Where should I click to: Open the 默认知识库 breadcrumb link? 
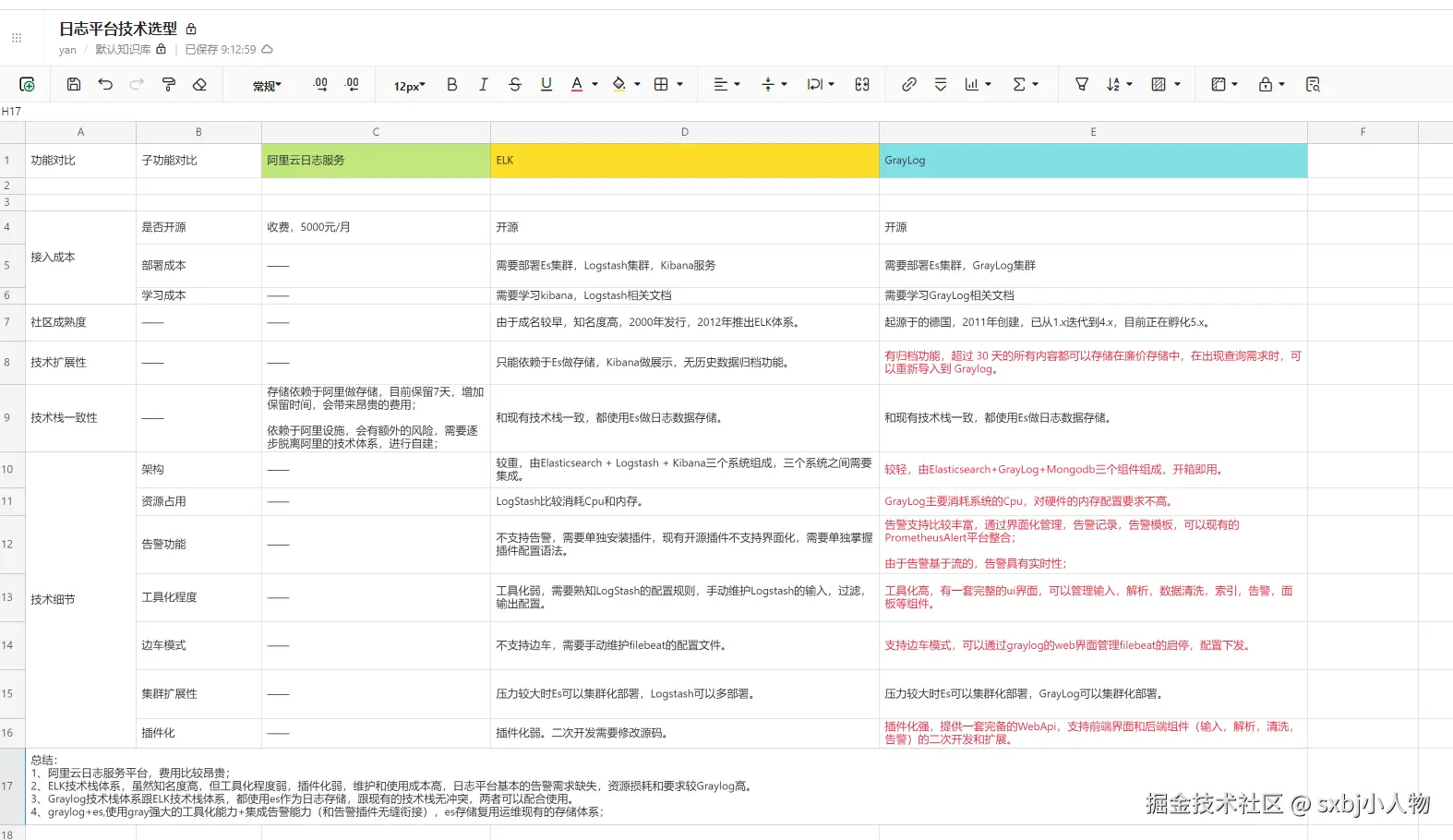click(x=123, y=50)
